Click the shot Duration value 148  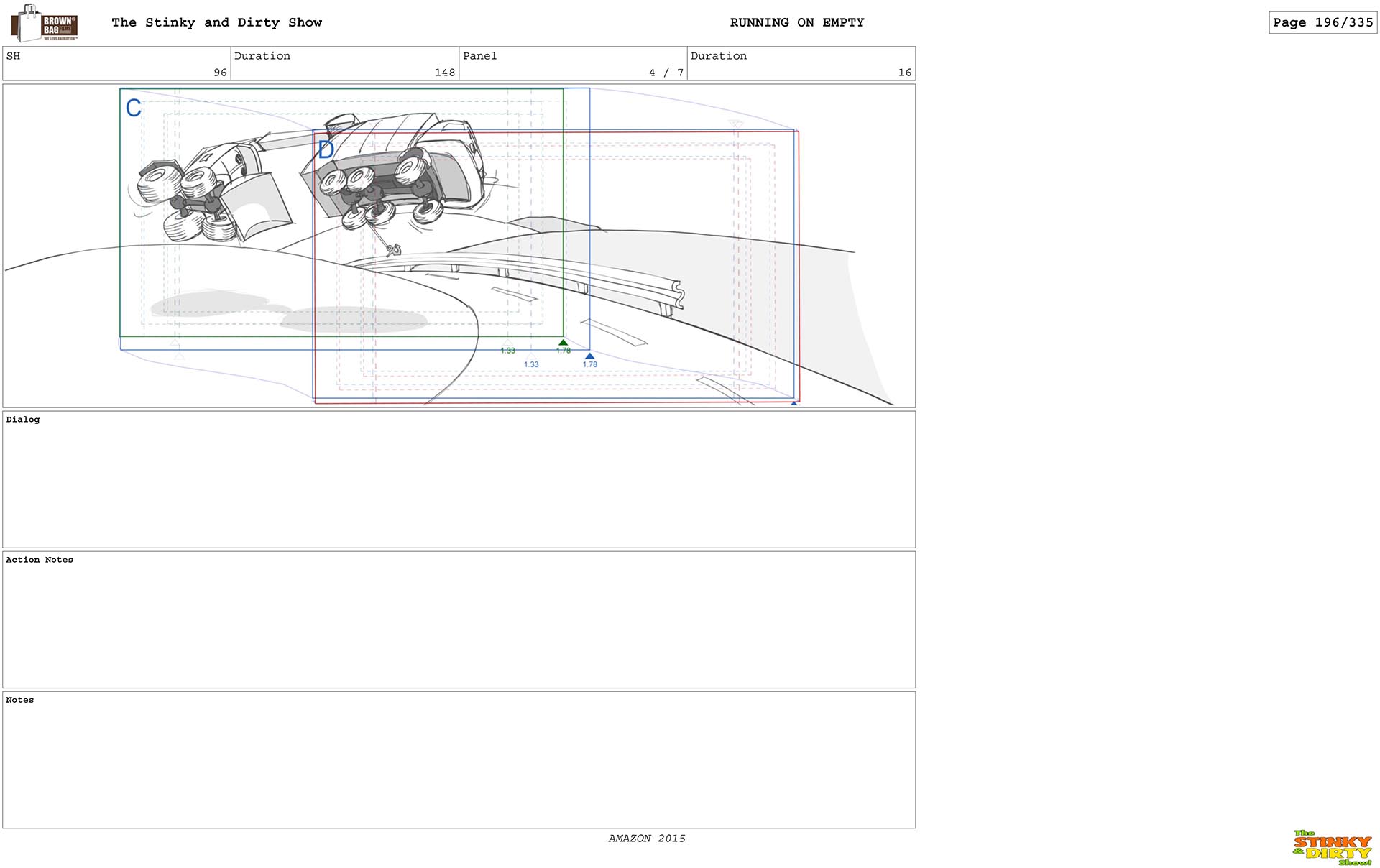[445, 73]
